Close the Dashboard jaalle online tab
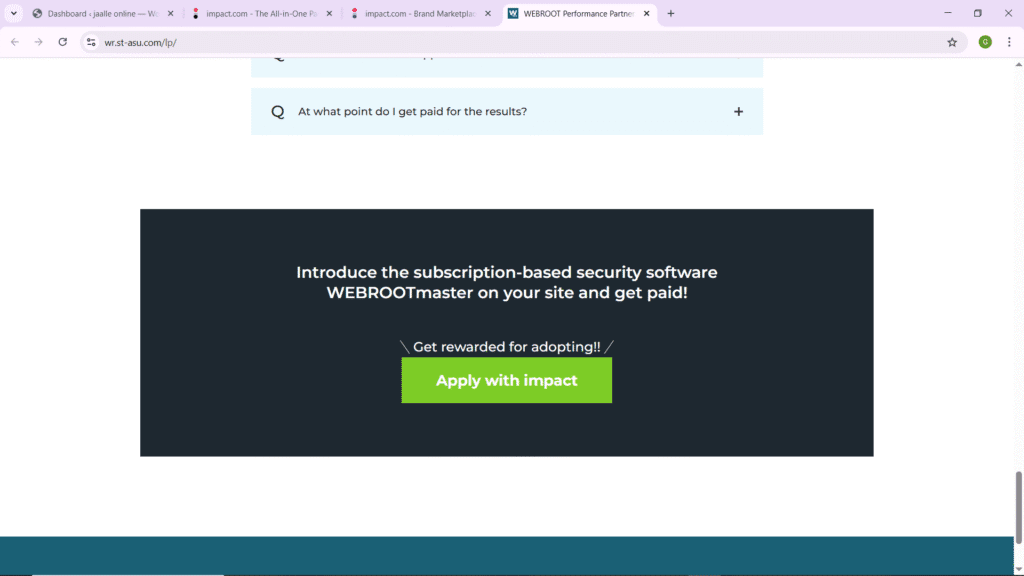The height and width of the screenshot is (576, 1024). pyautogui.click(x=170, y=13)
